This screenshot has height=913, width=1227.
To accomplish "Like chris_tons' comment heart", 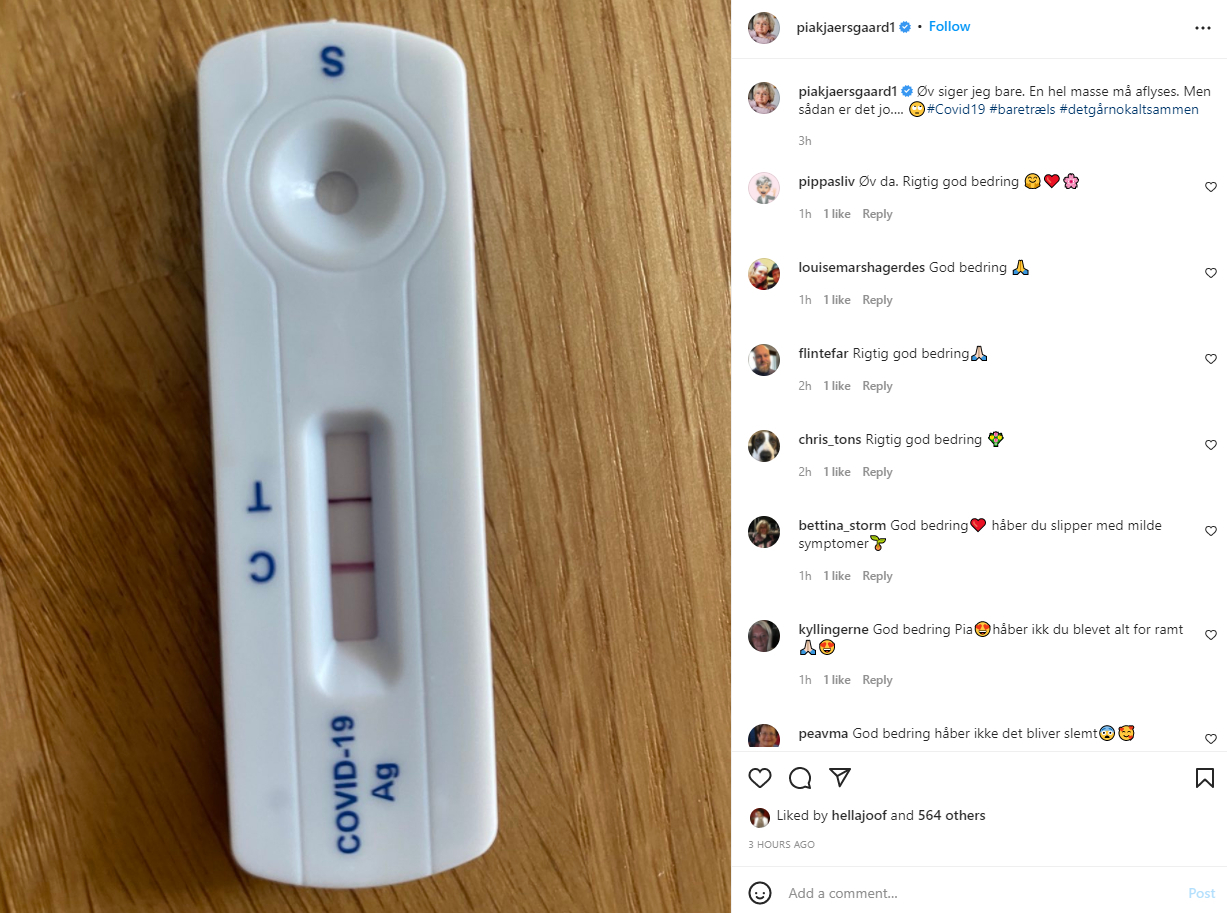I will point(1211,445).
